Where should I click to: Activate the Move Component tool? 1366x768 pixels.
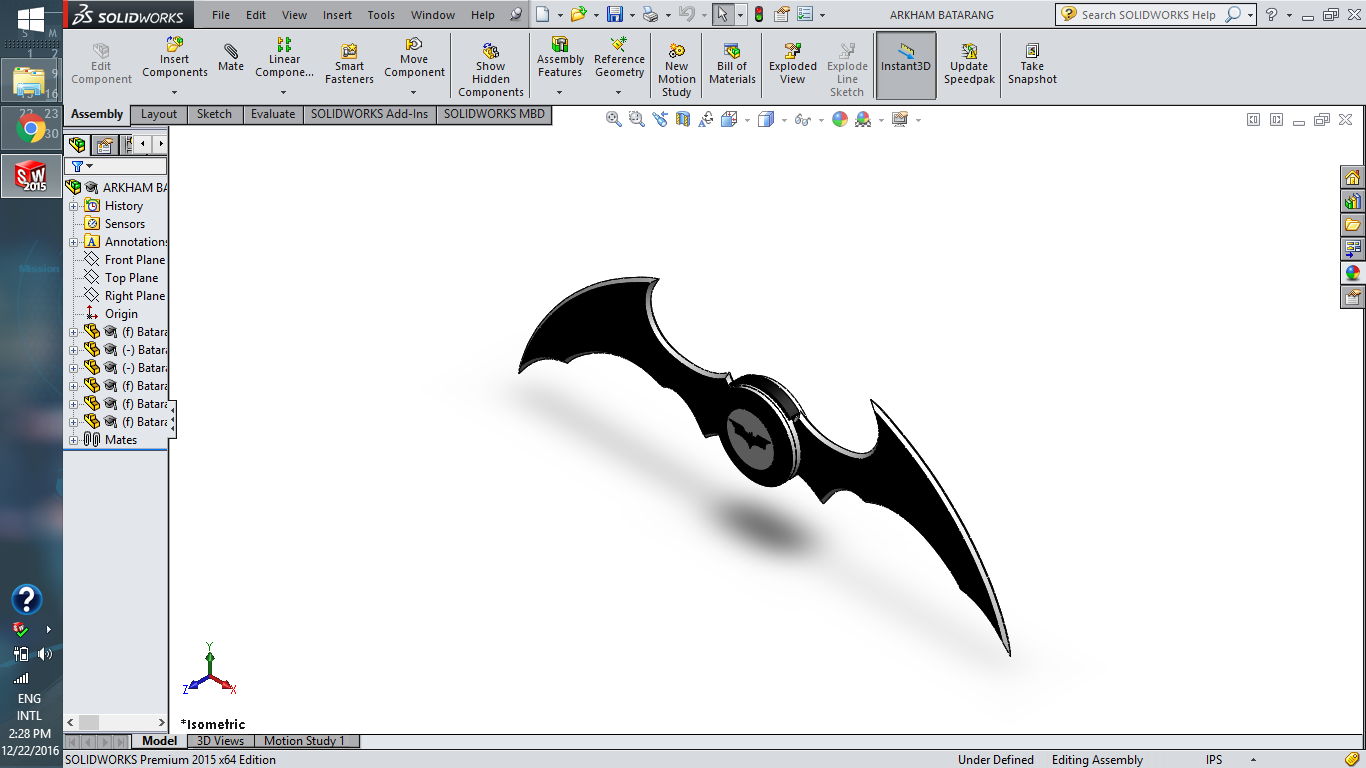tap(414, 57)
